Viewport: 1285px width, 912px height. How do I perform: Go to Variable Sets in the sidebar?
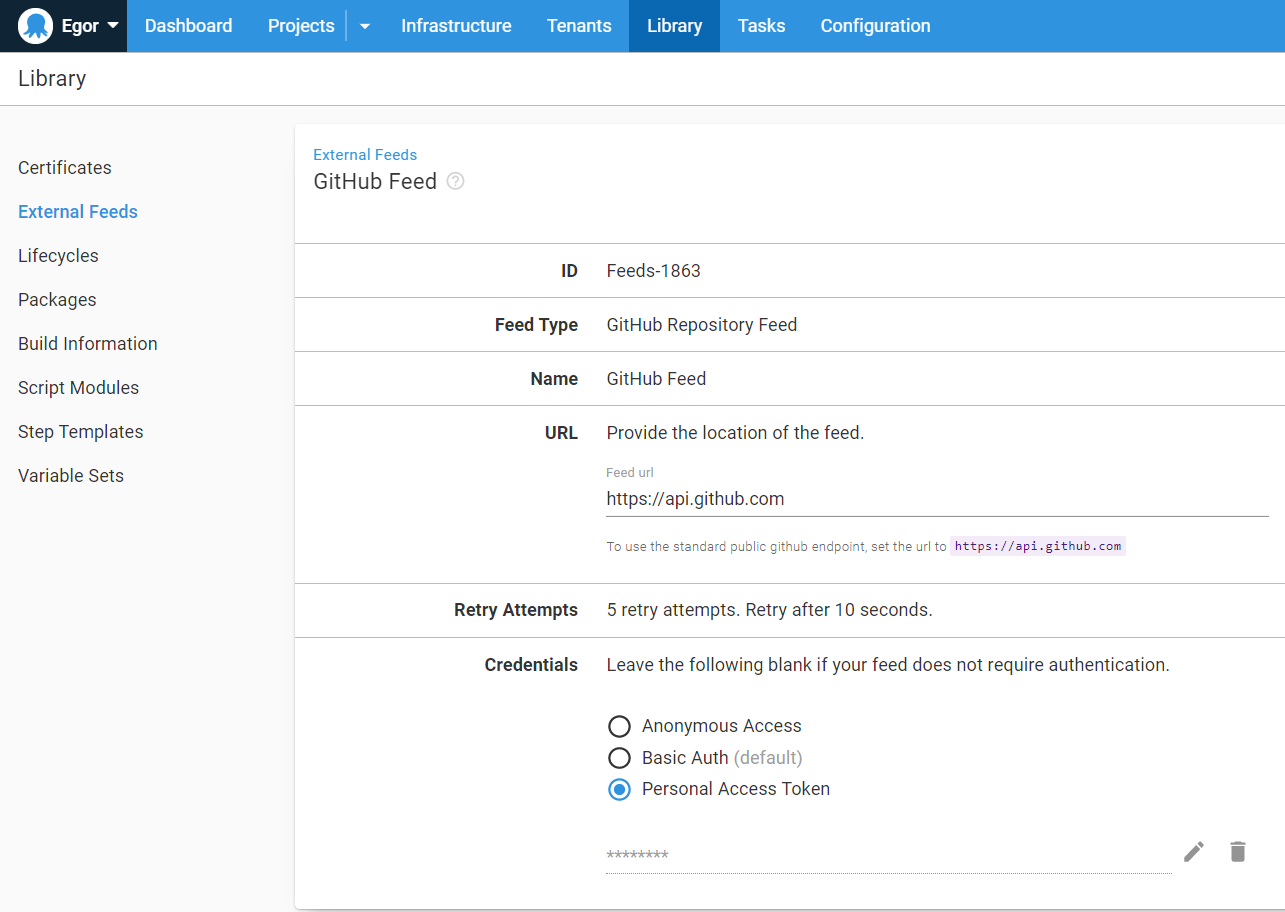click(x=70, y=475)
